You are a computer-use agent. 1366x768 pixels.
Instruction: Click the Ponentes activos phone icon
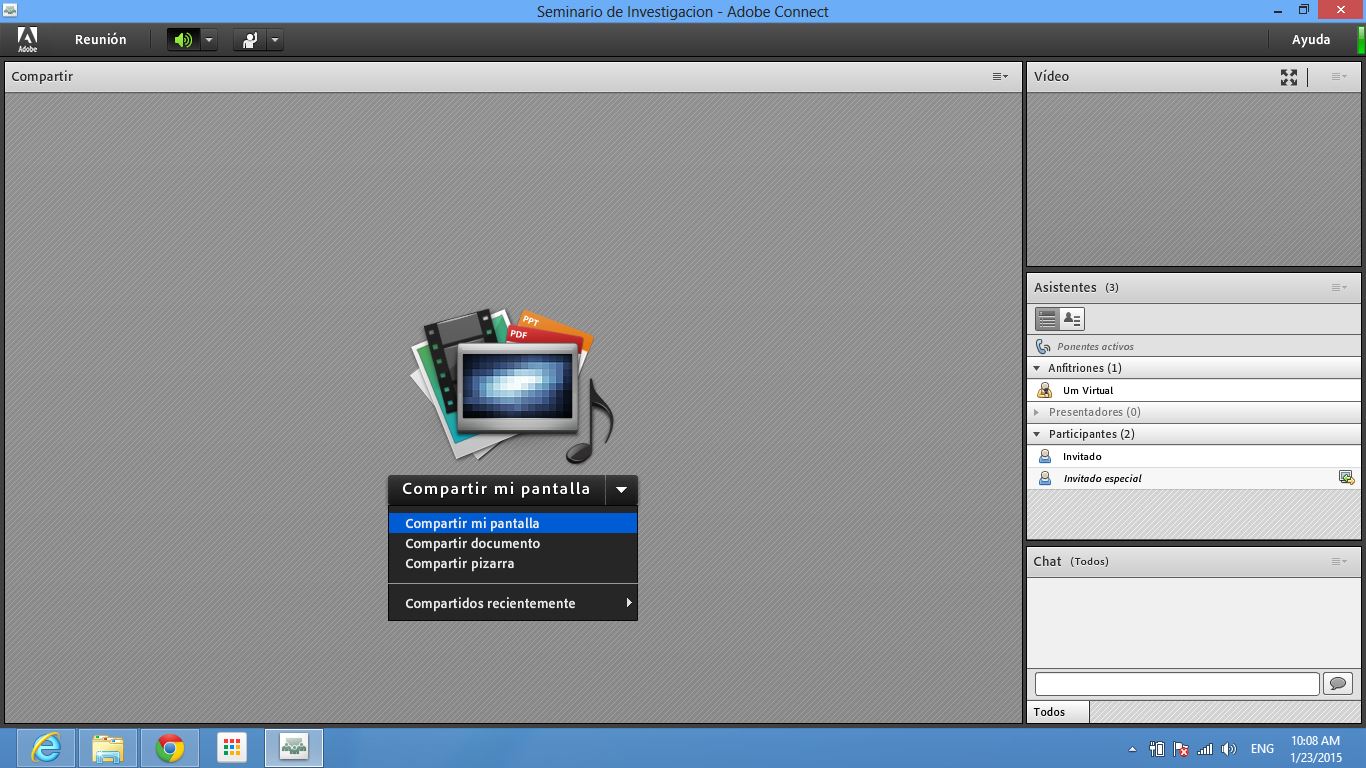[x=1043, y=346]
